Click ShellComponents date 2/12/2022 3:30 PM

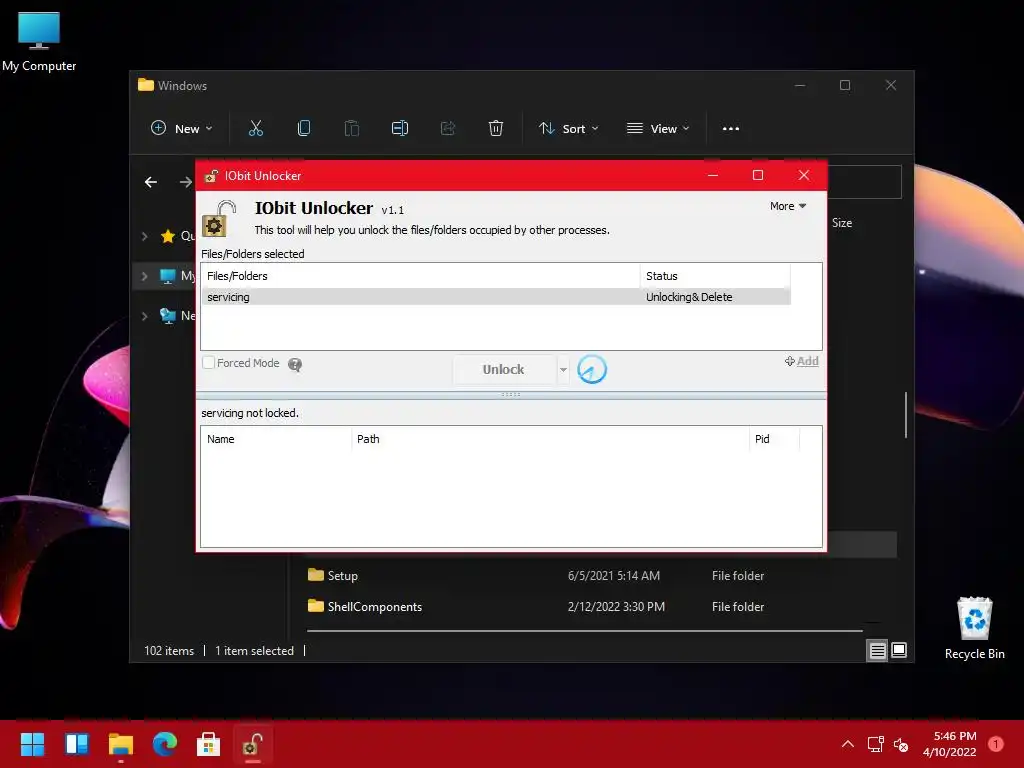pyautogui.click(x=616, y=607)
